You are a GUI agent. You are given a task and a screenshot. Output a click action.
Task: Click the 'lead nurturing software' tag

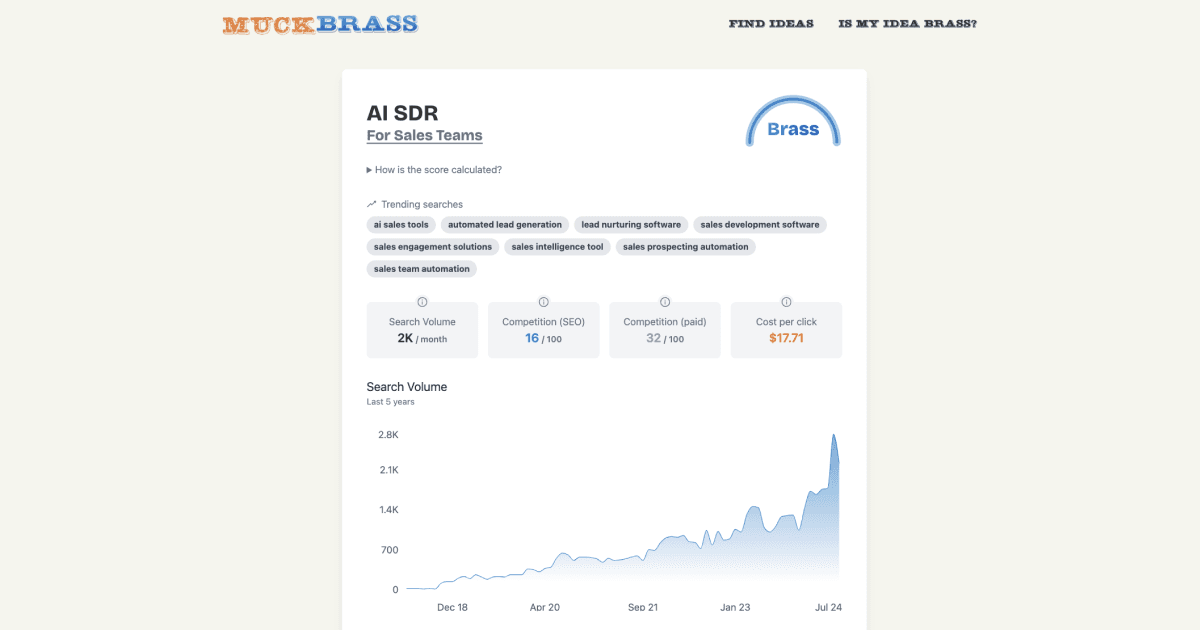[631, 225]
